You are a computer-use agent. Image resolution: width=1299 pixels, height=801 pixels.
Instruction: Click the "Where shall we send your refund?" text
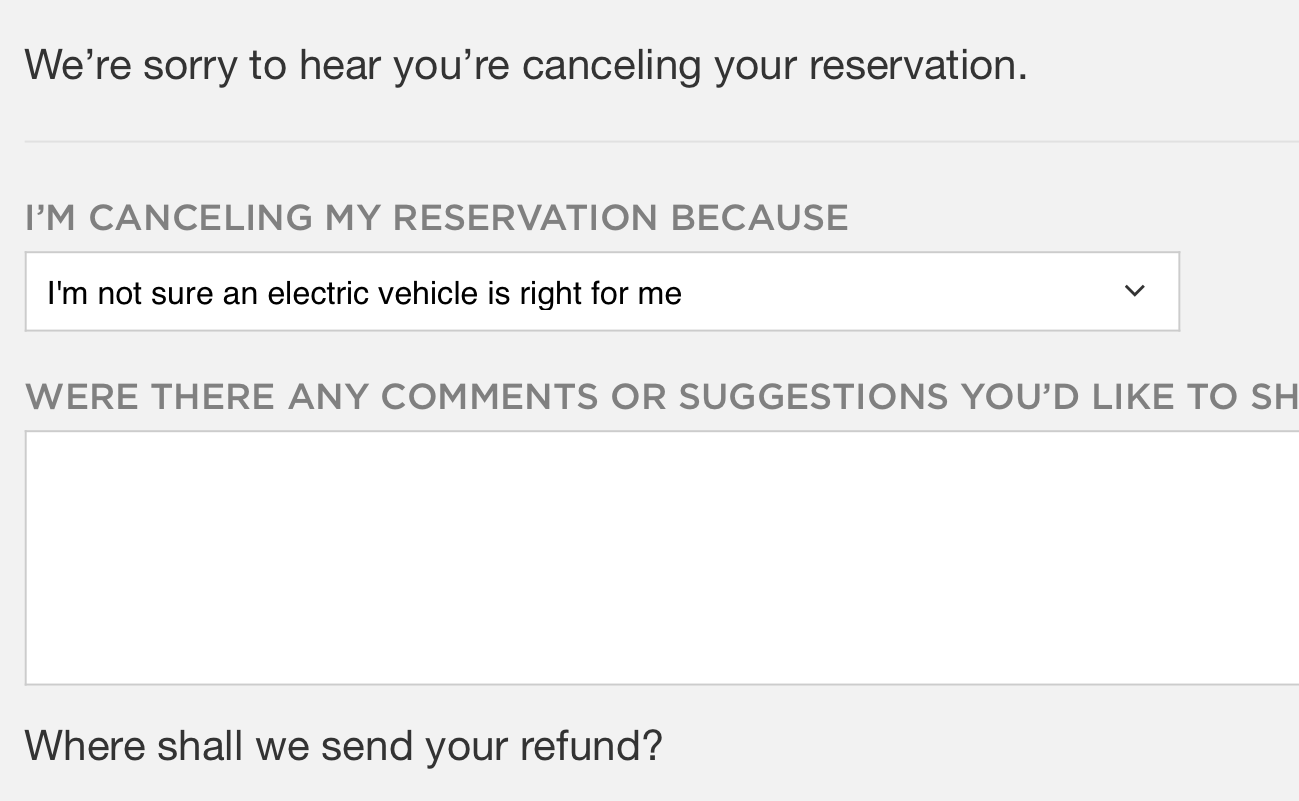coord(343,745)
